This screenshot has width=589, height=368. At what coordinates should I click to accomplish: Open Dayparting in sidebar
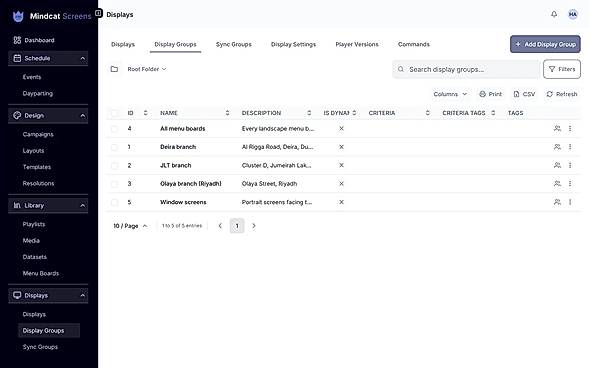click(x=38, y=94)
